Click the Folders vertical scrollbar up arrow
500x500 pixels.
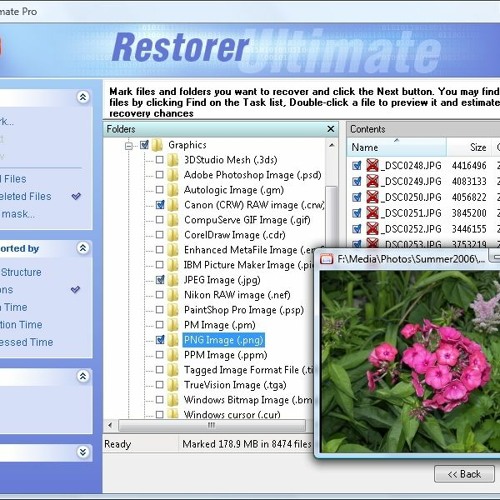[x=332, y=145]
